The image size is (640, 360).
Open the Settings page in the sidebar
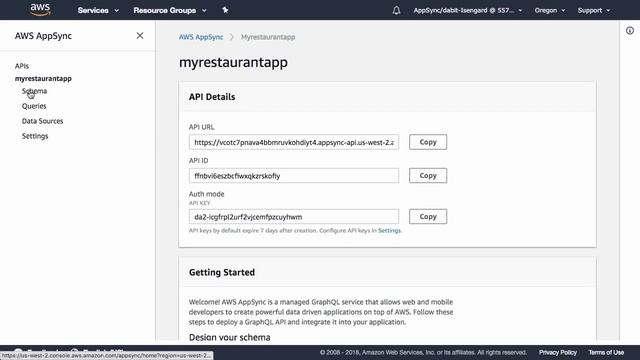tap(35, 136)
